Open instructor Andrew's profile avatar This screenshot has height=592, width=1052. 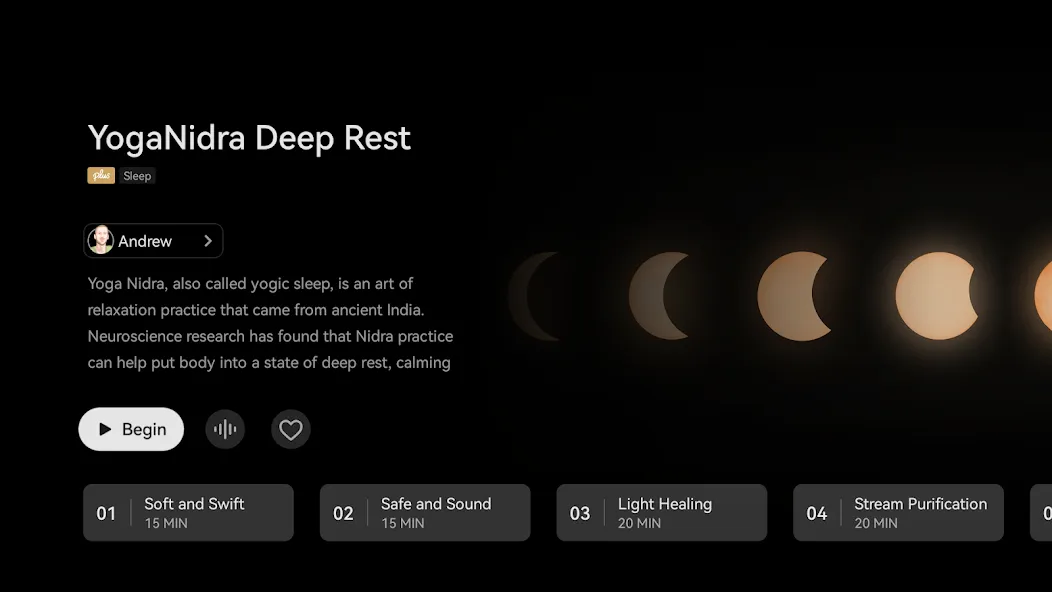click(x=101, y=240)
